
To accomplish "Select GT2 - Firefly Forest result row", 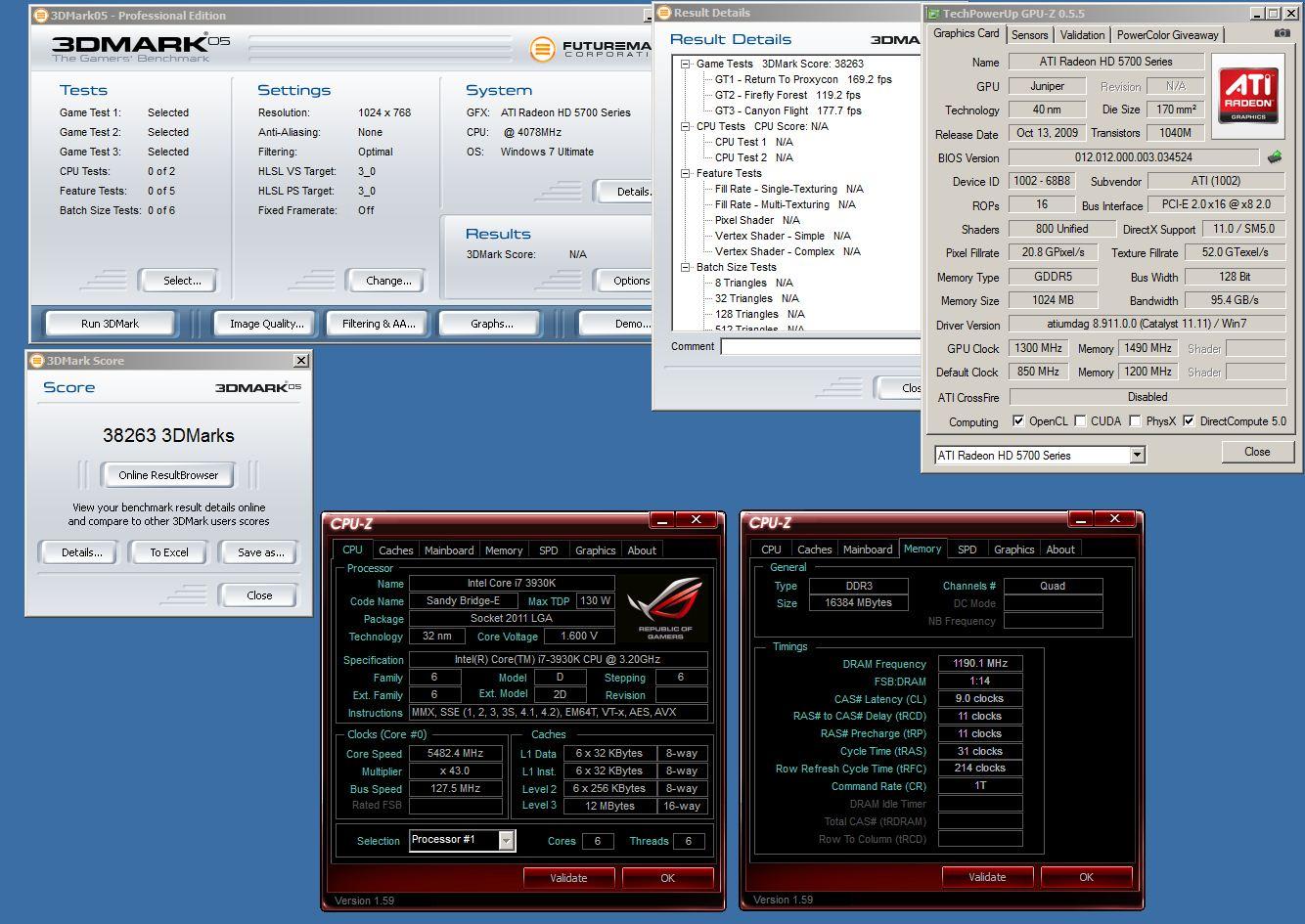I will [x=787, y=95].
